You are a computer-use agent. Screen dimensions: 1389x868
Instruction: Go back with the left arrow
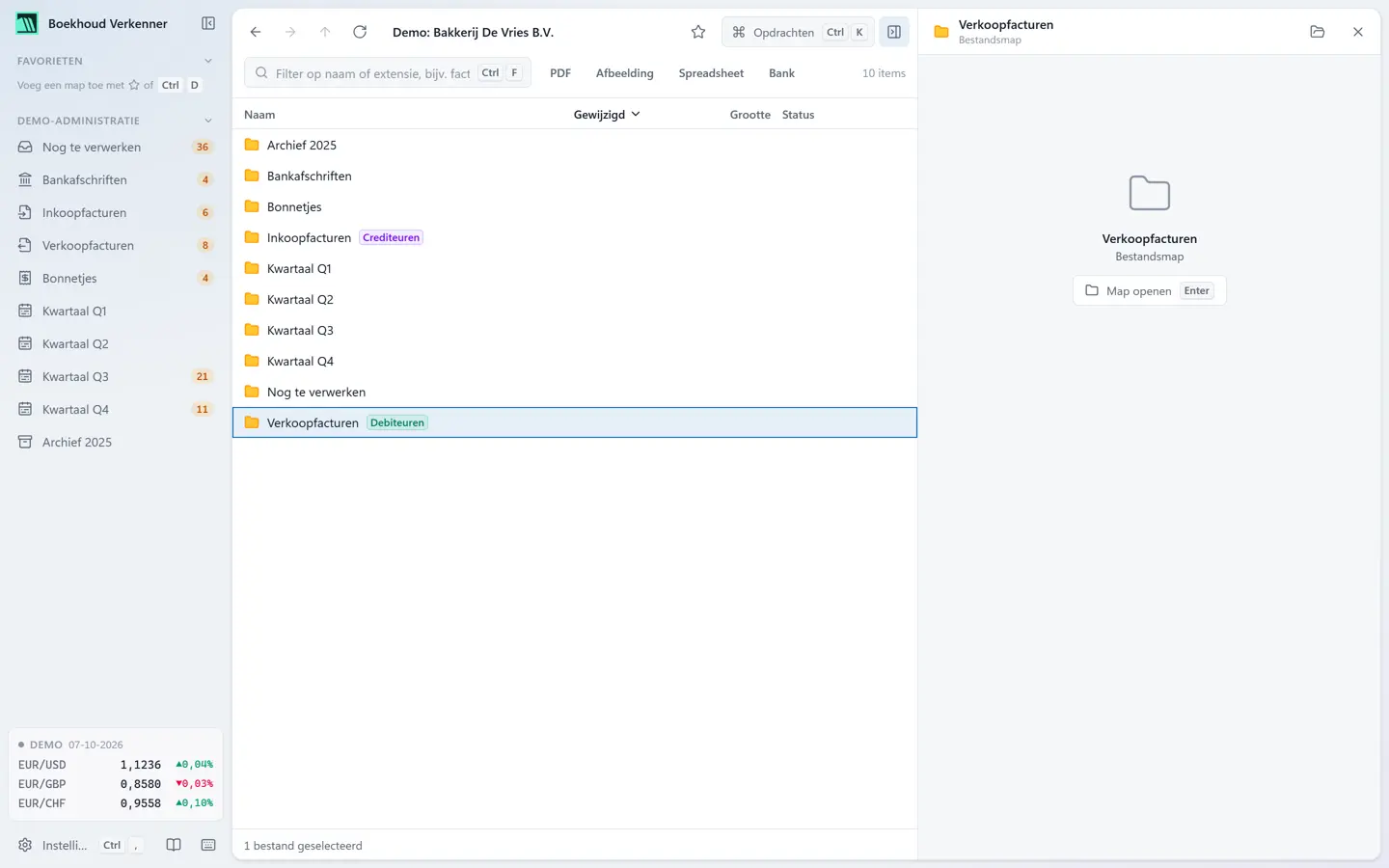click(256, 32)
